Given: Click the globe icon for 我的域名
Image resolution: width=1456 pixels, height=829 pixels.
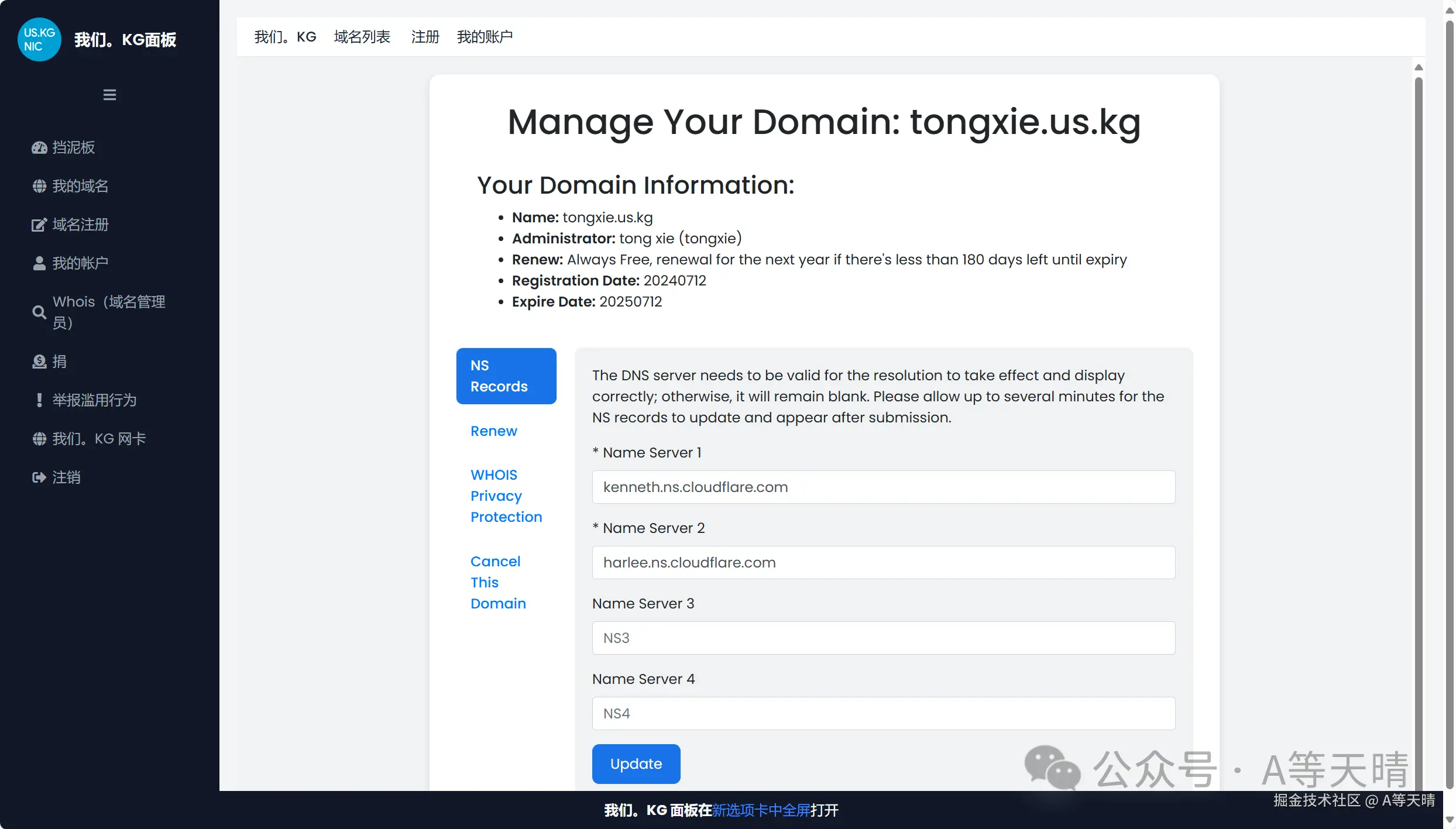Looking at the screenshot, I should (x=39, y=186).
